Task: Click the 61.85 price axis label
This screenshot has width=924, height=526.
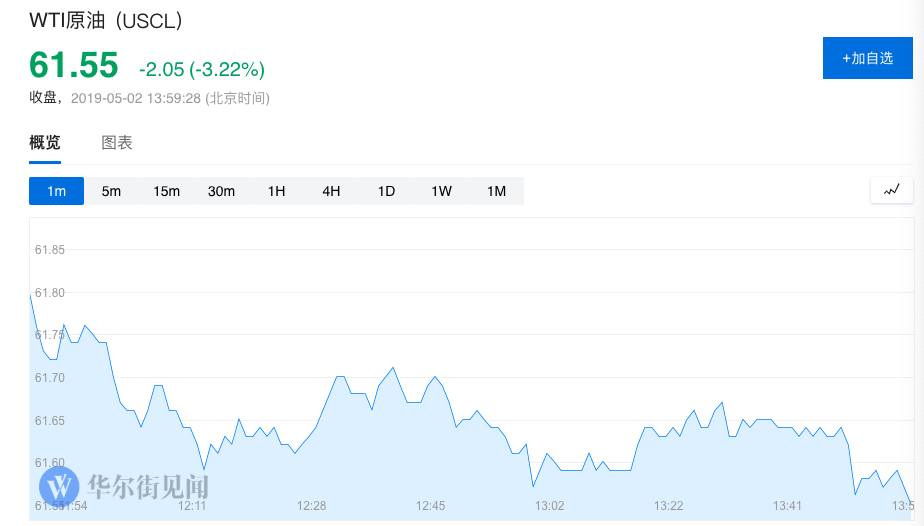Action: 49,250
